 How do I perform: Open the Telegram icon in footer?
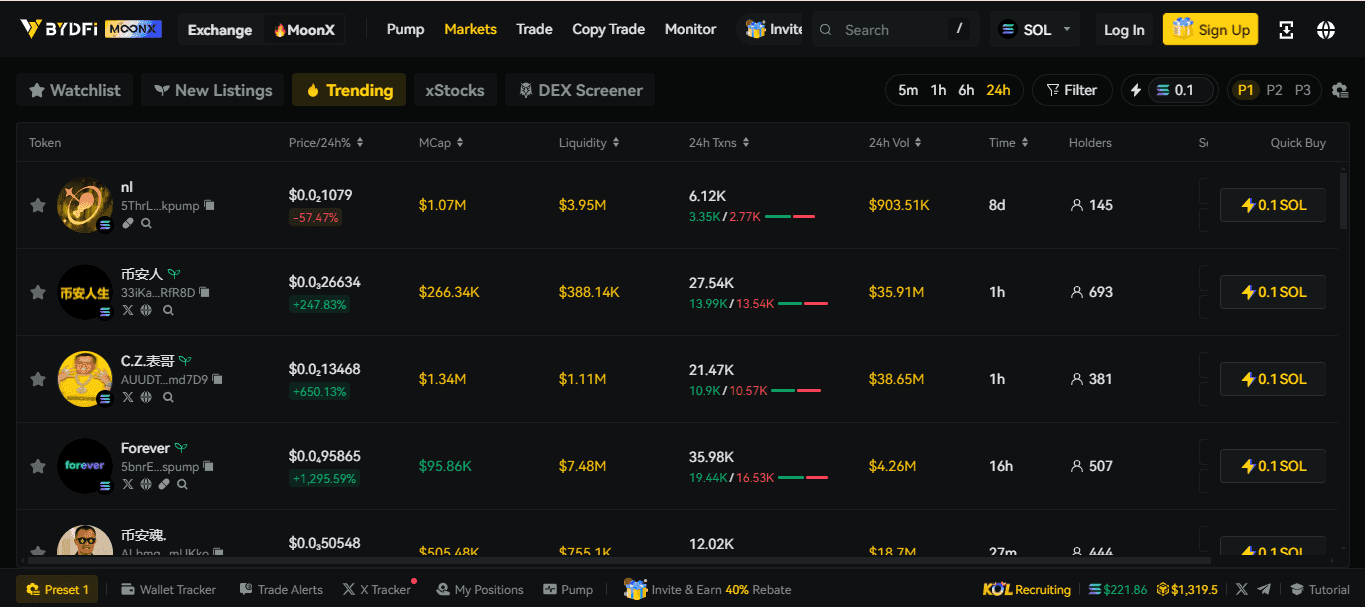click(1264, 589)
